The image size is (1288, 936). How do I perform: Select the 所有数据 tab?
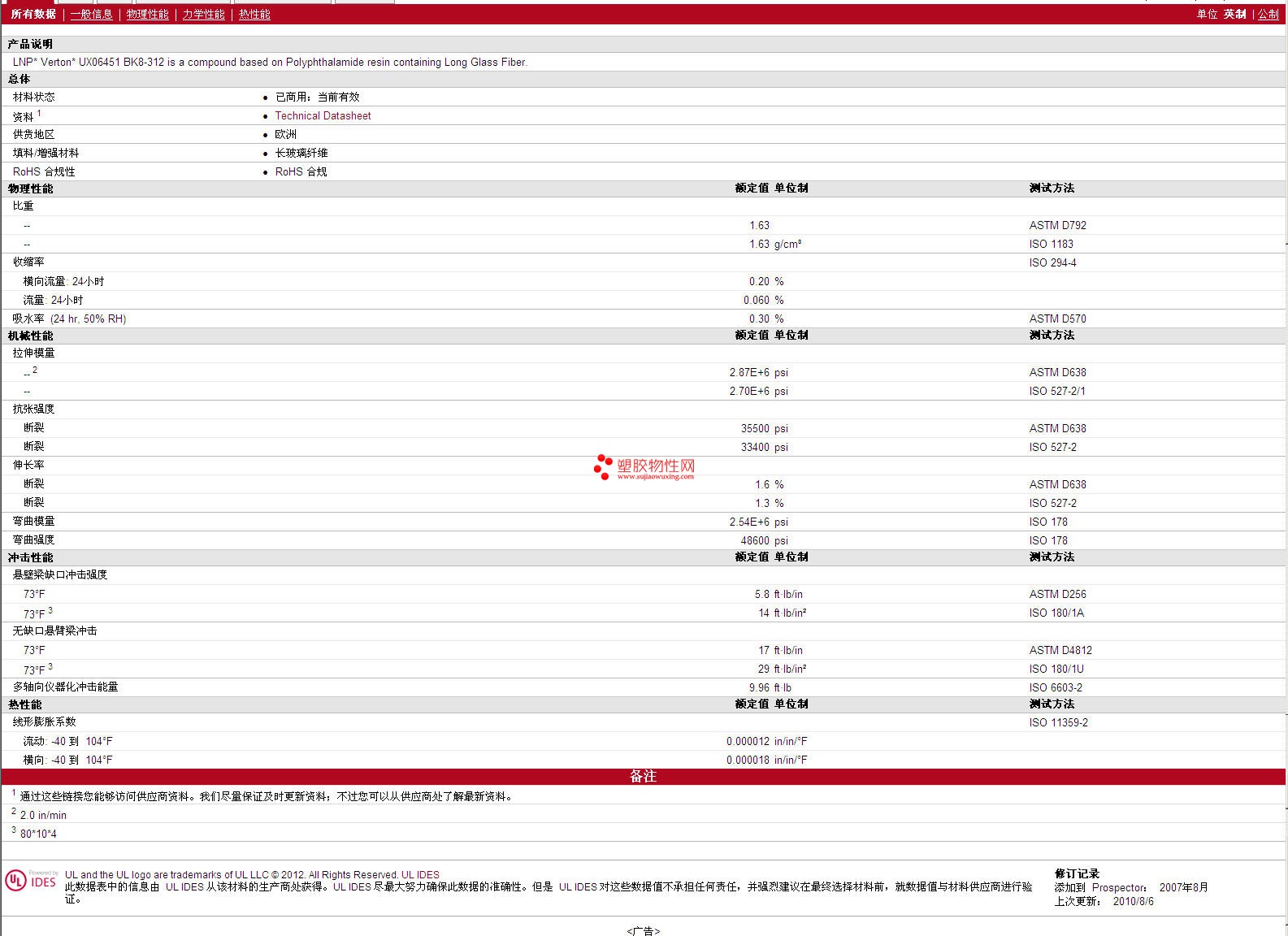point(33,14)
